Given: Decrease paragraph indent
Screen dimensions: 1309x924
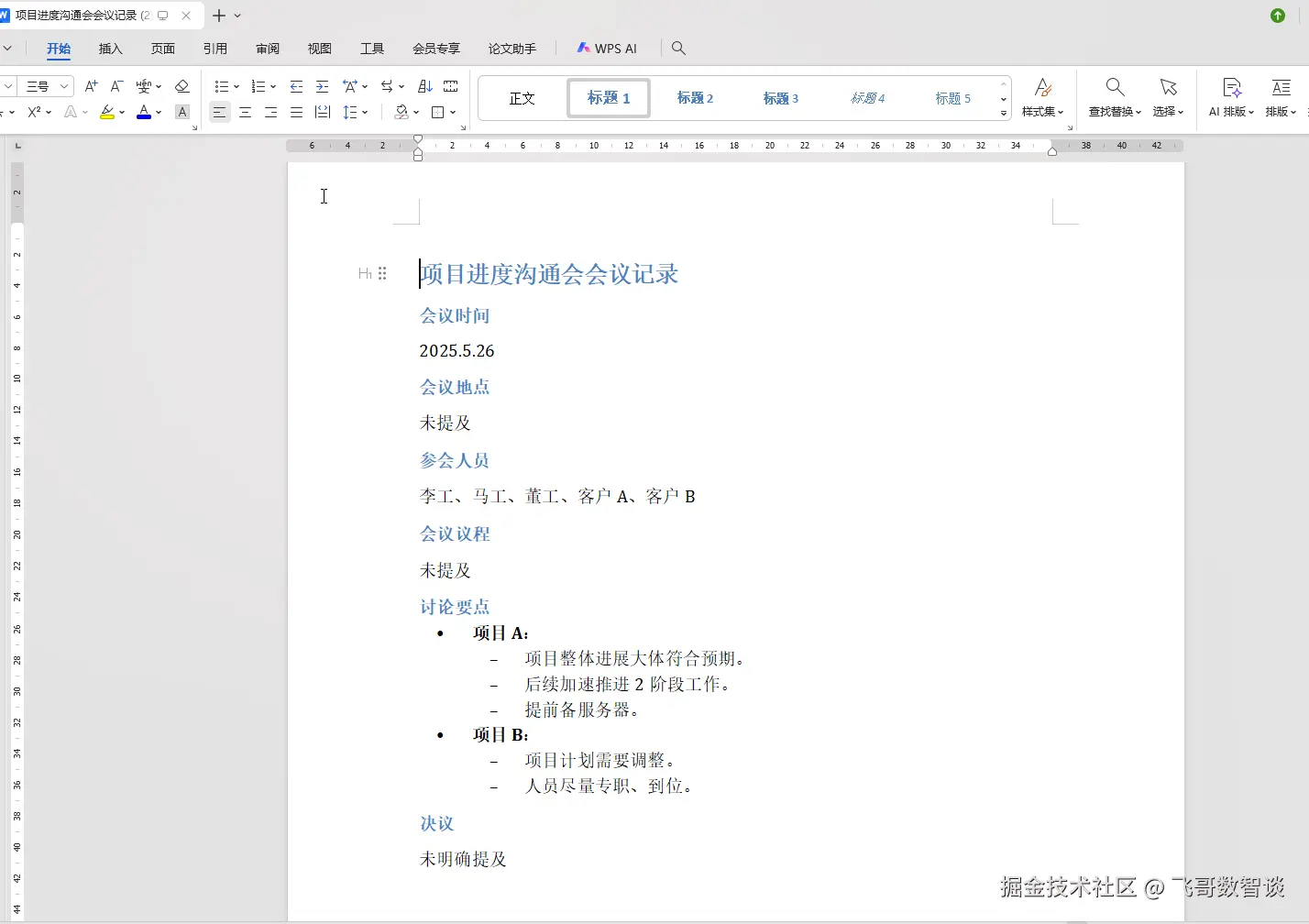Looking at the screenshot, I should click(x=296, y=86).
